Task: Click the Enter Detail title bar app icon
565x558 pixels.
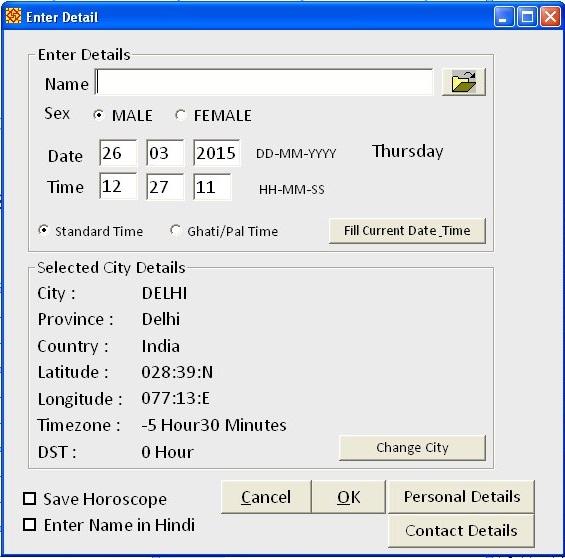Action: (x=13, y=16)
